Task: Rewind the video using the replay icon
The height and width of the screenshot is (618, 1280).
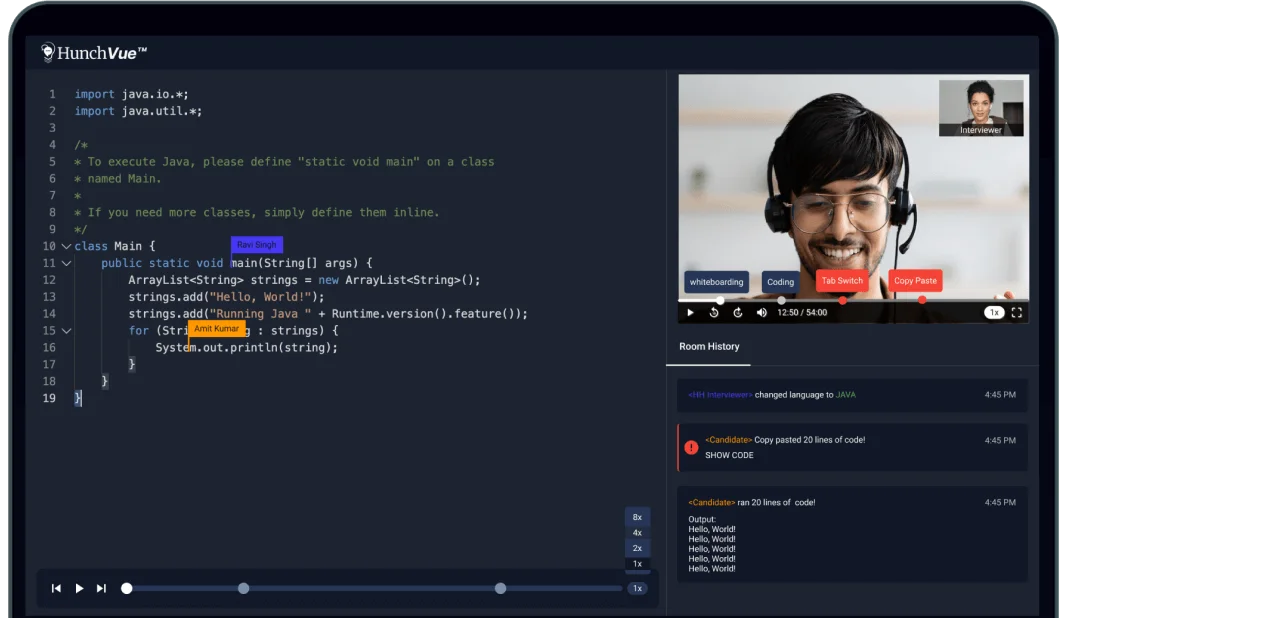Action: (714, 313)
